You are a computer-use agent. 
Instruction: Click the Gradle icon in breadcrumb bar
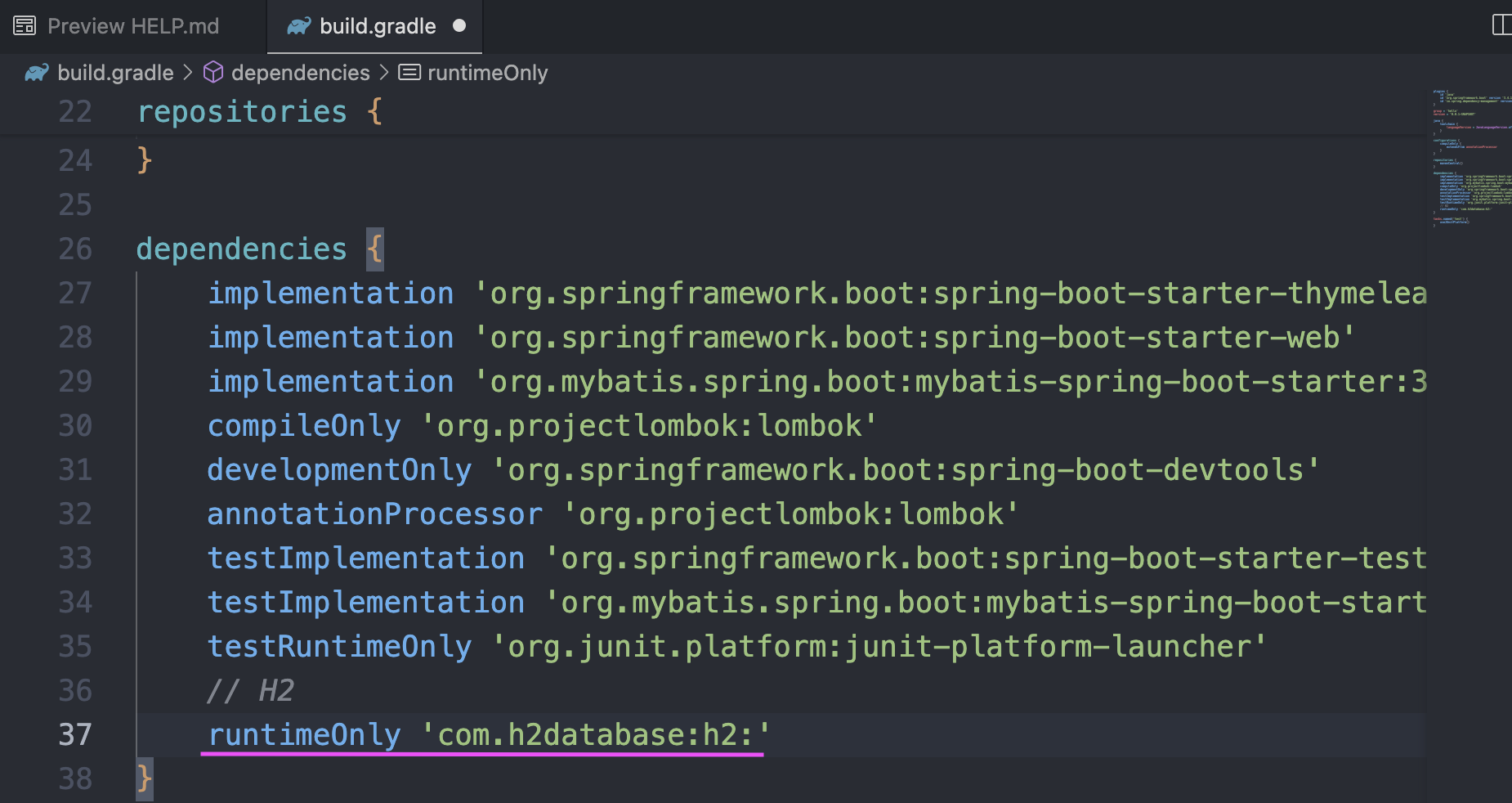[36, 73]
